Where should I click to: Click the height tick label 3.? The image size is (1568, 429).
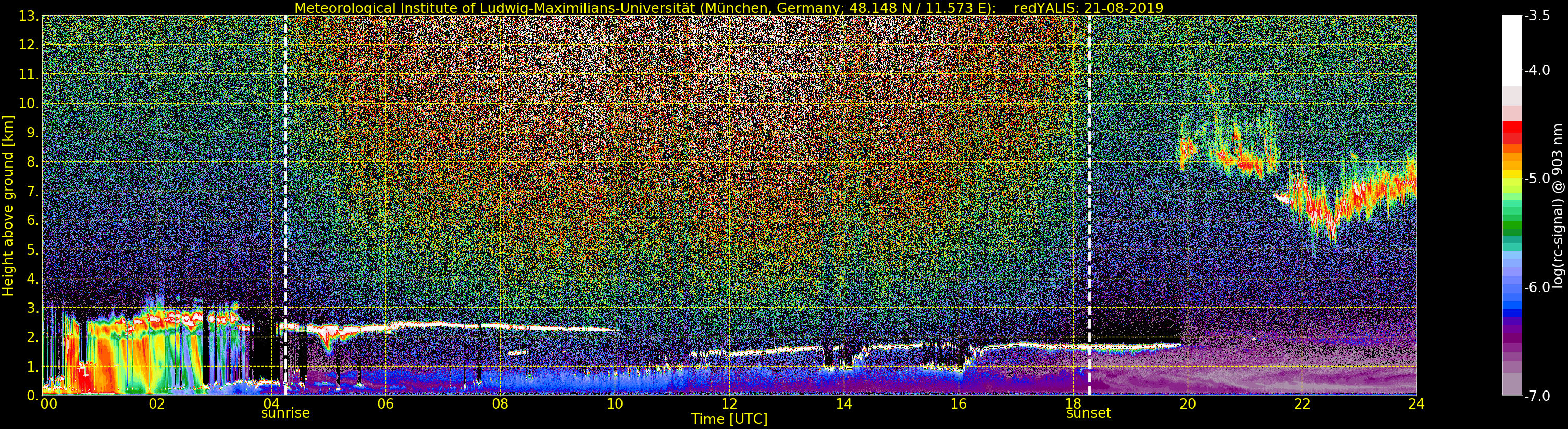pyautogui.click(x=33, y=308)
